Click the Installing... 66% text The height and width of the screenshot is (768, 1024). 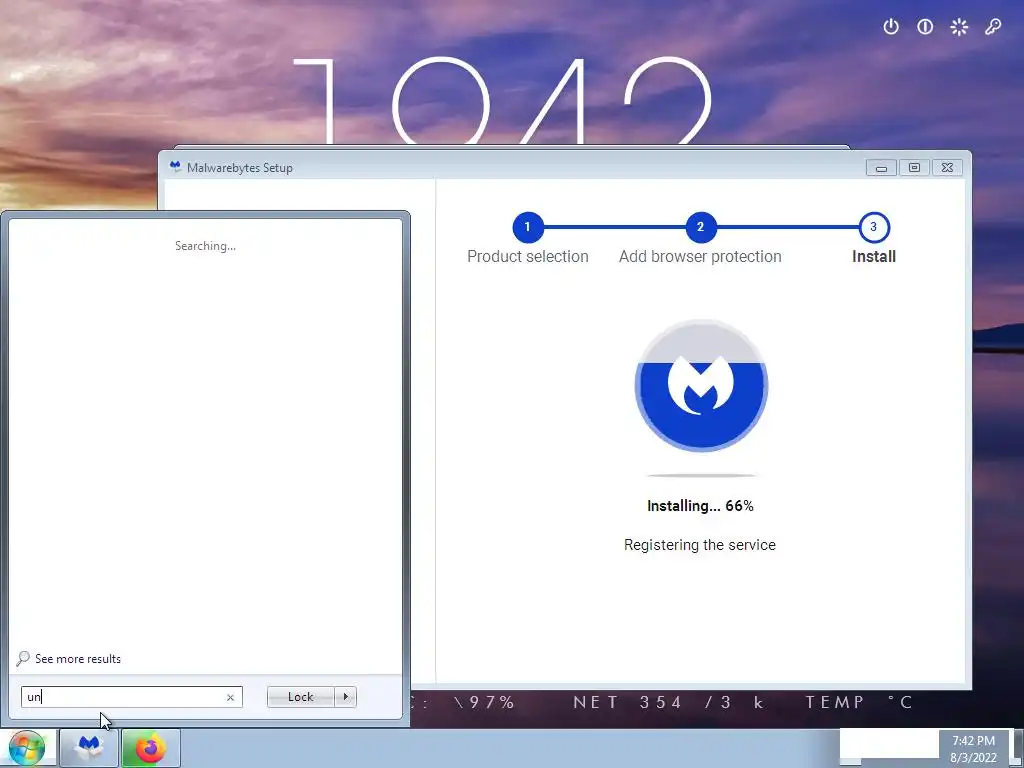pos(700,506)
